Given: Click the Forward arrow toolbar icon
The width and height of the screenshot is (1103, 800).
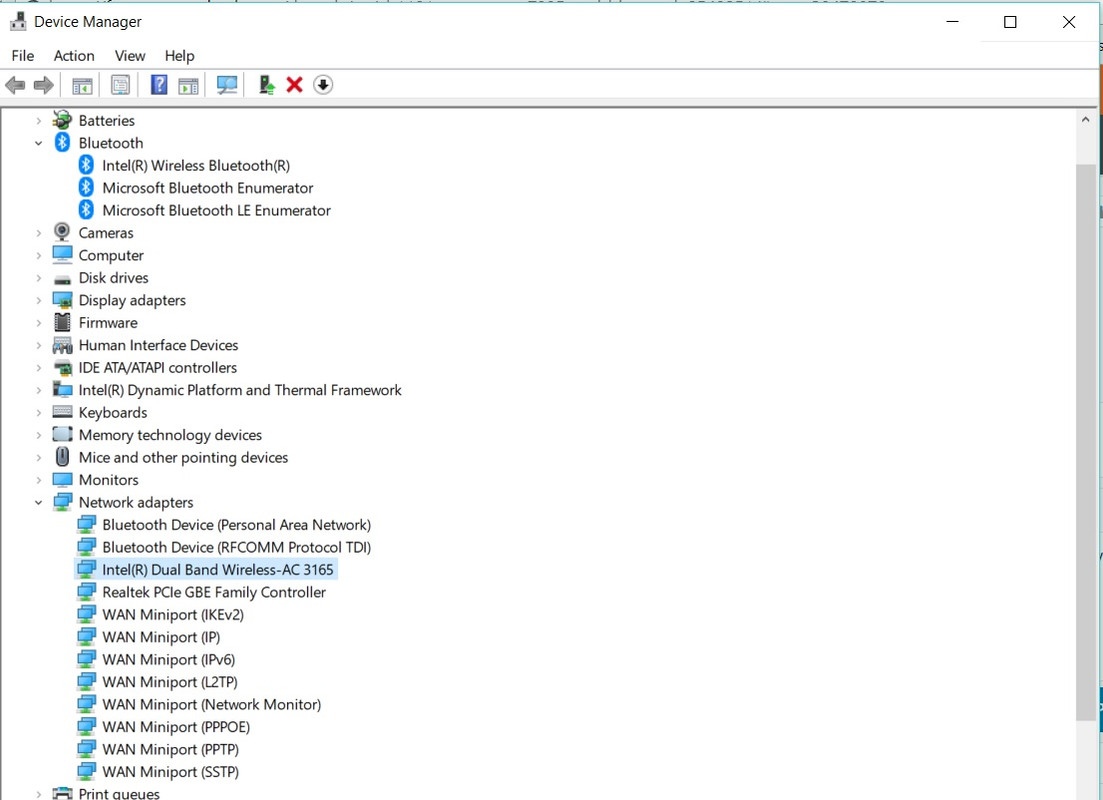Looking at the screenshot, I should point(44,85).
